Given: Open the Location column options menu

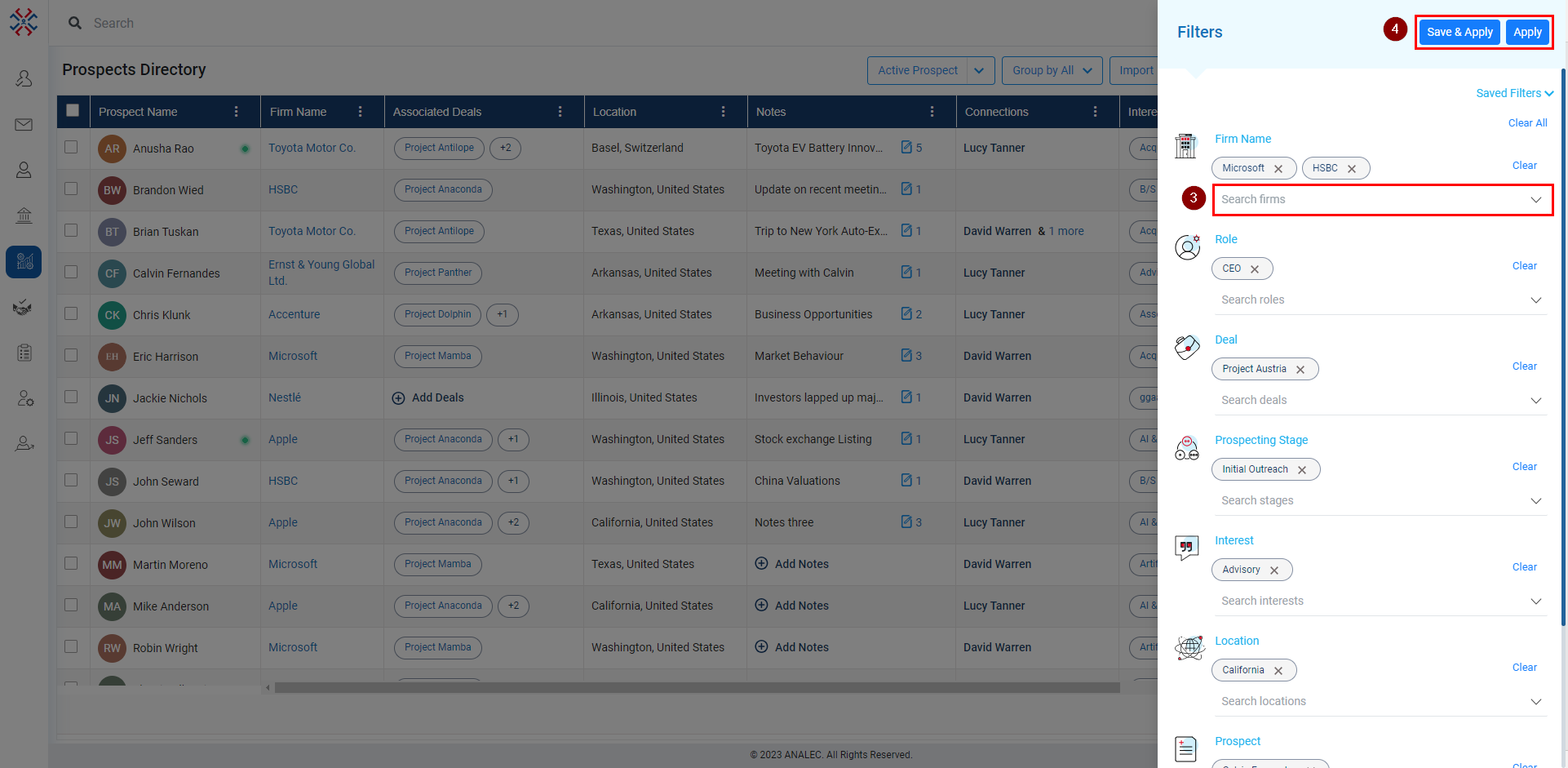Looking at the screenshot, I should click(724, 112).
